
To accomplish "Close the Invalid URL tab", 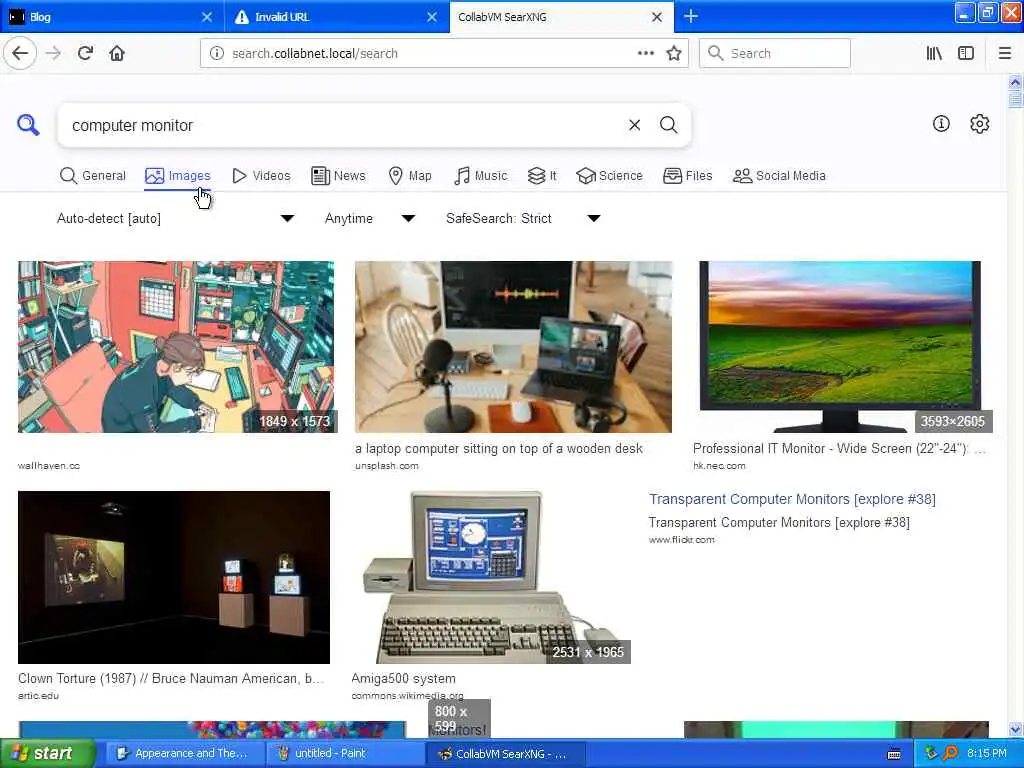I will click(x=432, y=17).
